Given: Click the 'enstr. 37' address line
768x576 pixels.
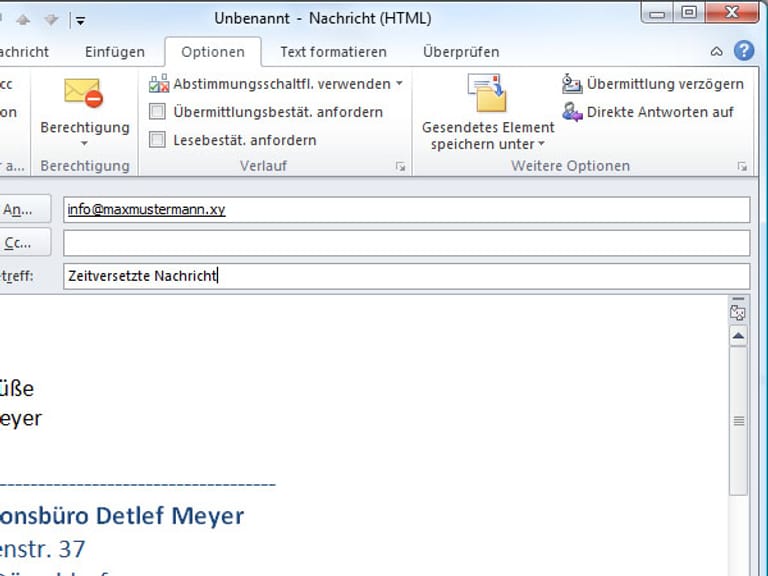Looking at the screenshot, I should coord(43,549).
